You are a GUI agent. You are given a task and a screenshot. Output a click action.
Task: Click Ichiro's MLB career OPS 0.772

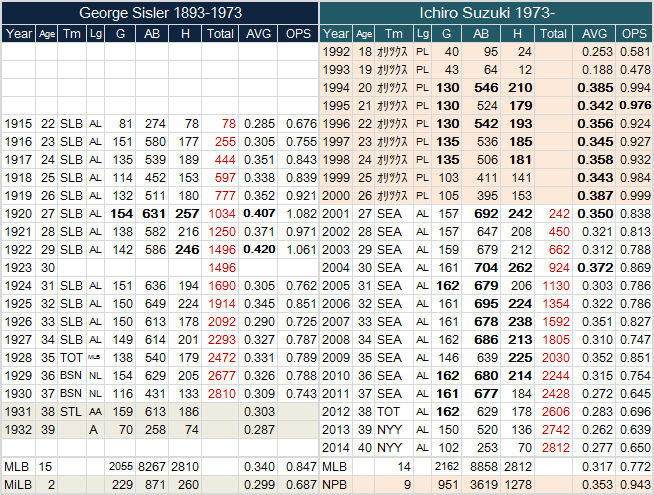click(x=634, y=466)
